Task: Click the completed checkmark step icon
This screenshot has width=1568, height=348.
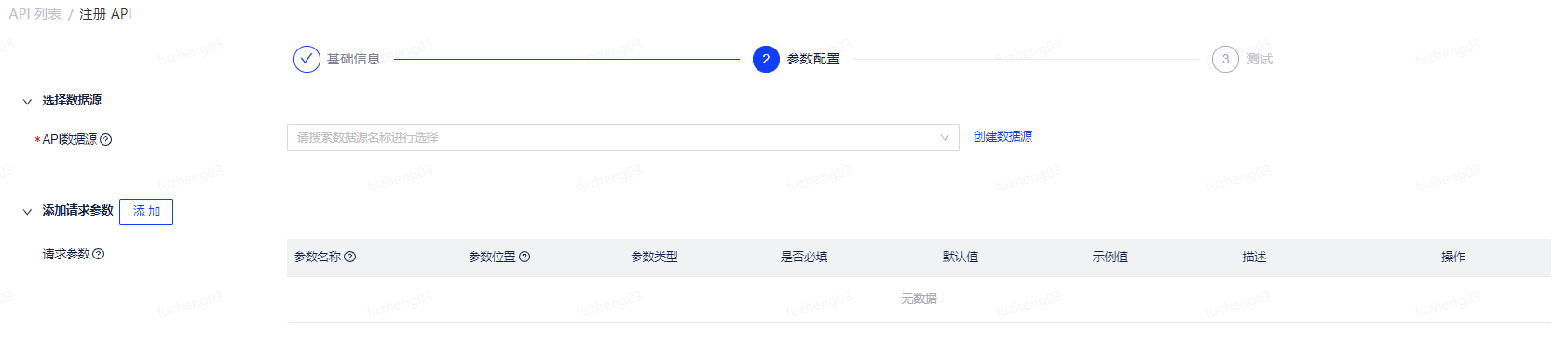Action: [307, 59]
